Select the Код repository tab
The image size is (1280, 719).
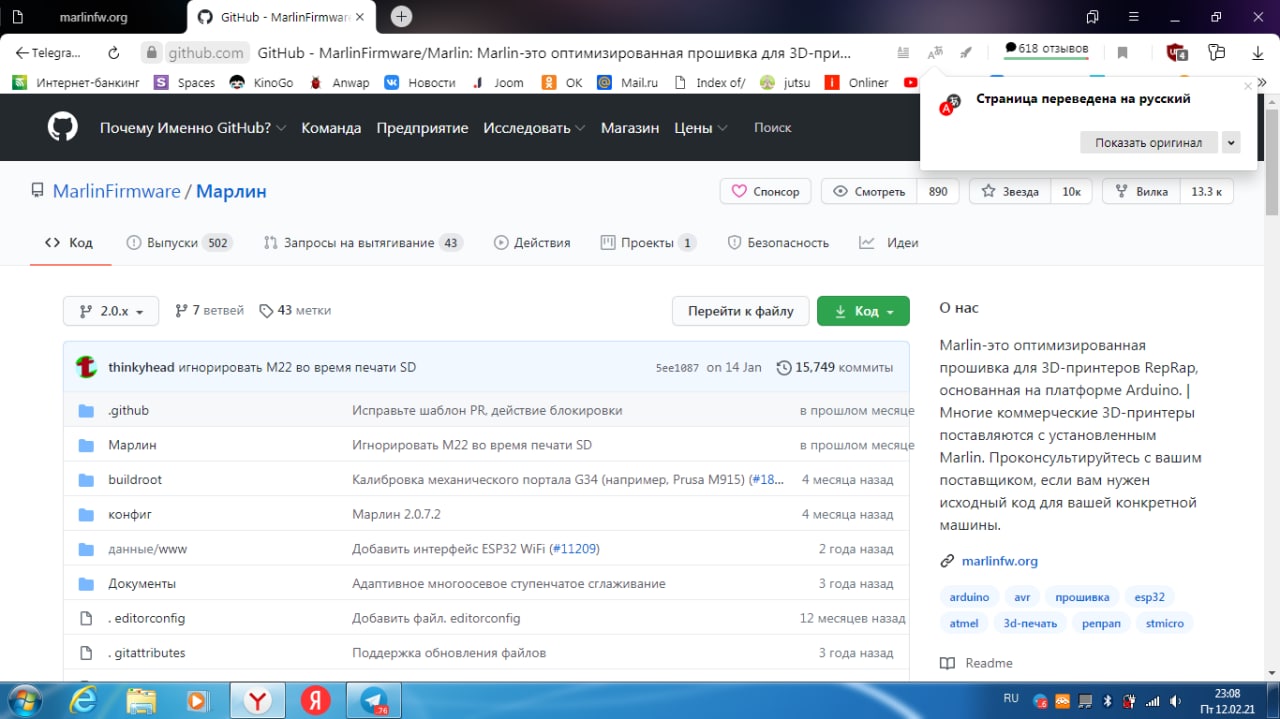coord(70,242)
